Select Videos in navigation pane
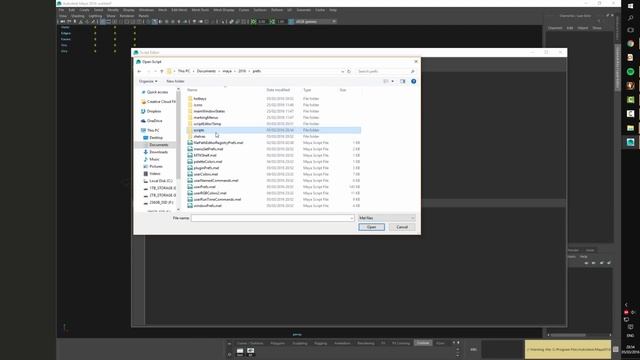 (155, 173)
